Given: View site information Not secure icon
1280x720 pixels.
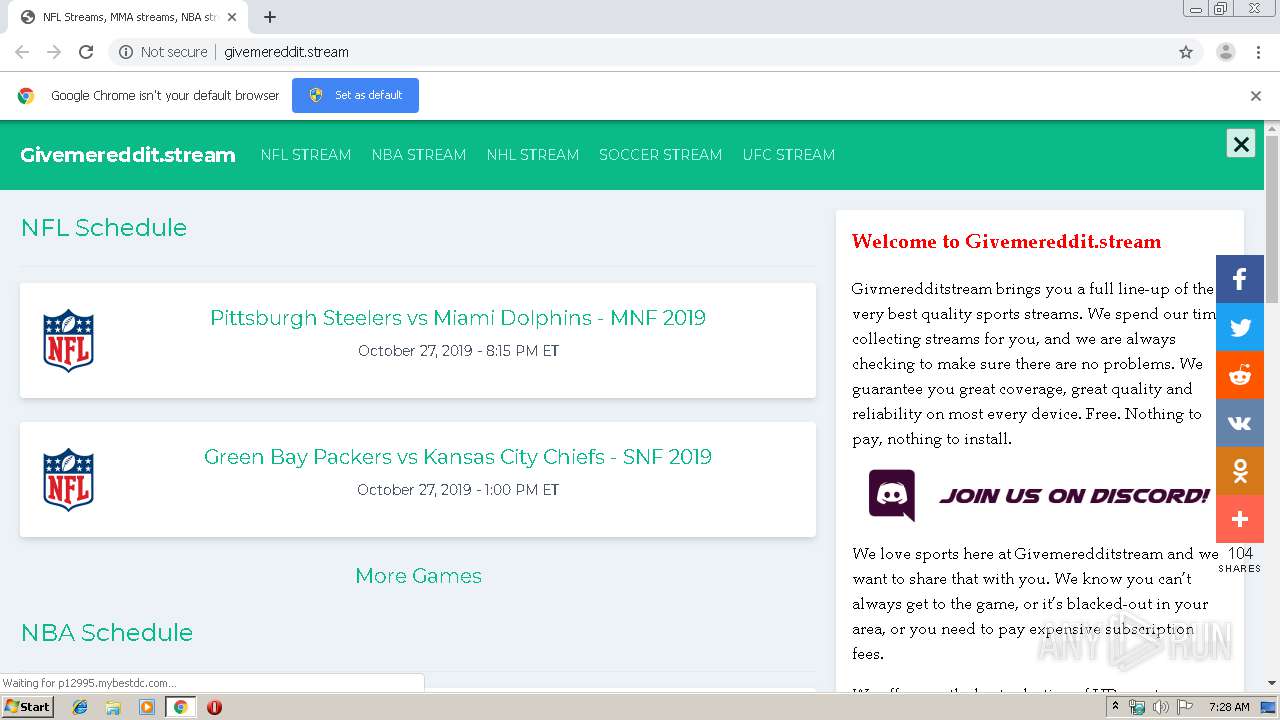Looking at the screenshot, I should (x=126, y=52).
